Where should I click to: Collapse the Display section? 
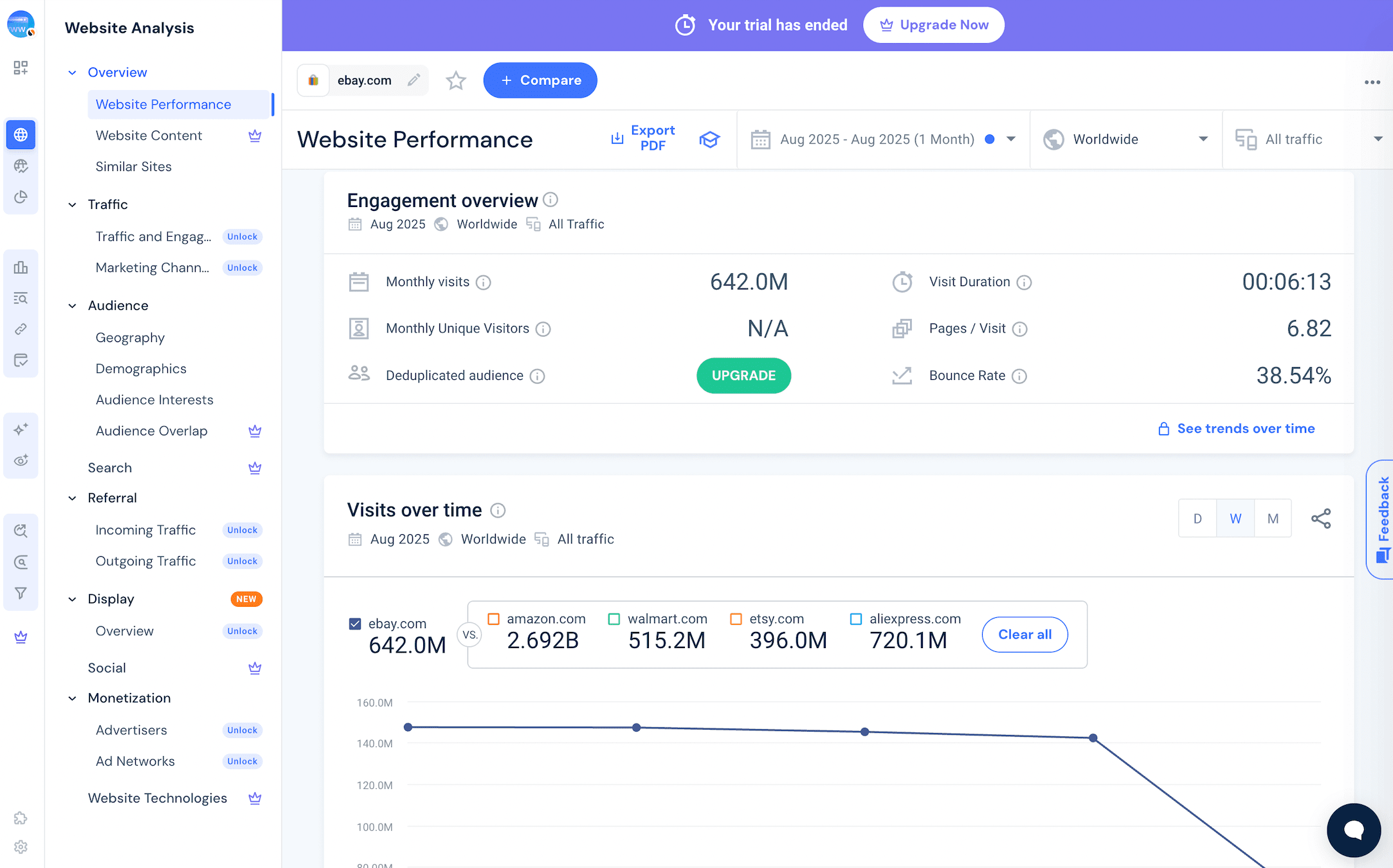72,599
